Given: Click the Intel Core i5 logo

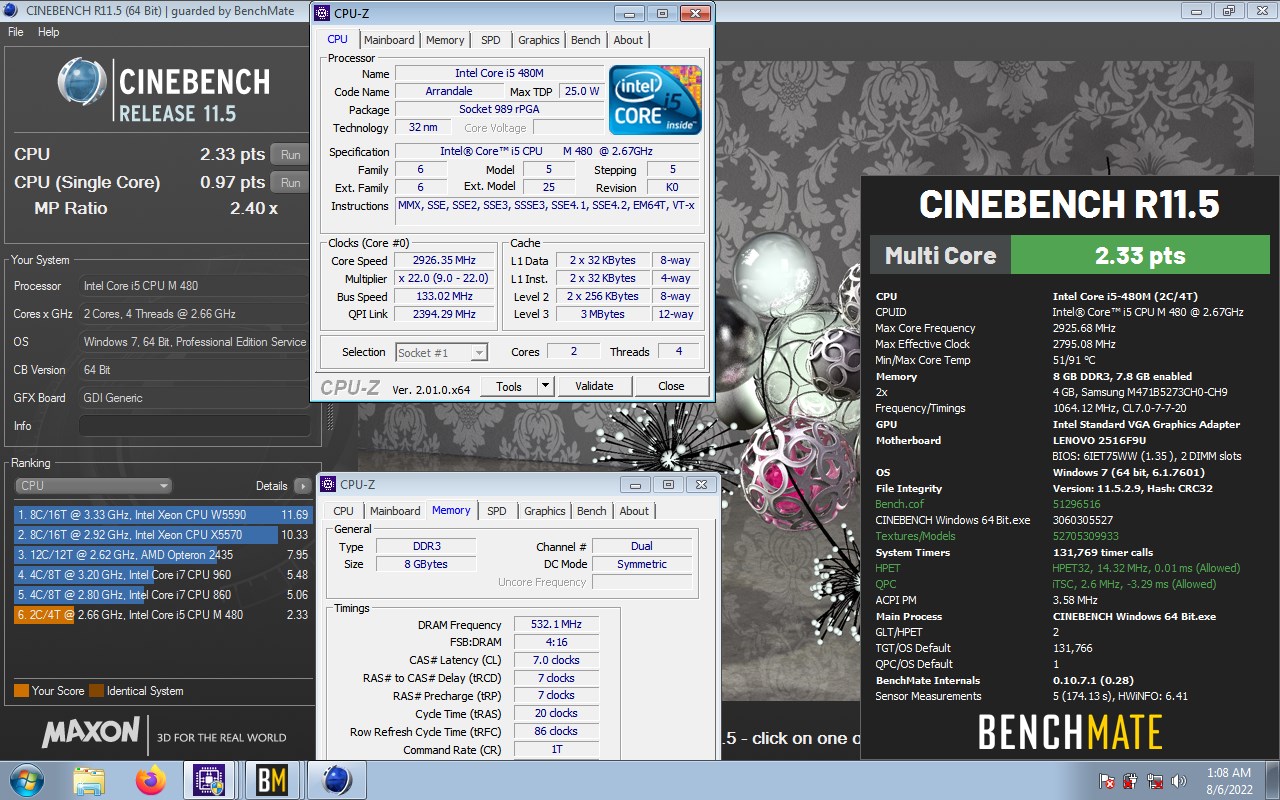Looking at the screenshot, I should [x=656, y=100].
